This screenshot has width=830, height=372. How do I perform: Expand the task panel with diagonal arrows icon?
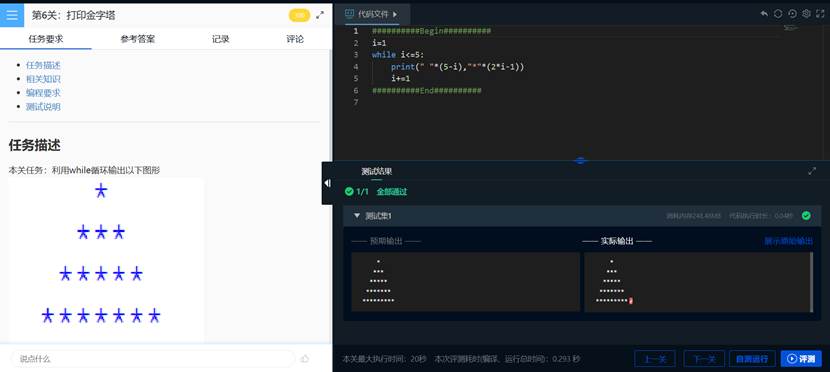[320, 15]
